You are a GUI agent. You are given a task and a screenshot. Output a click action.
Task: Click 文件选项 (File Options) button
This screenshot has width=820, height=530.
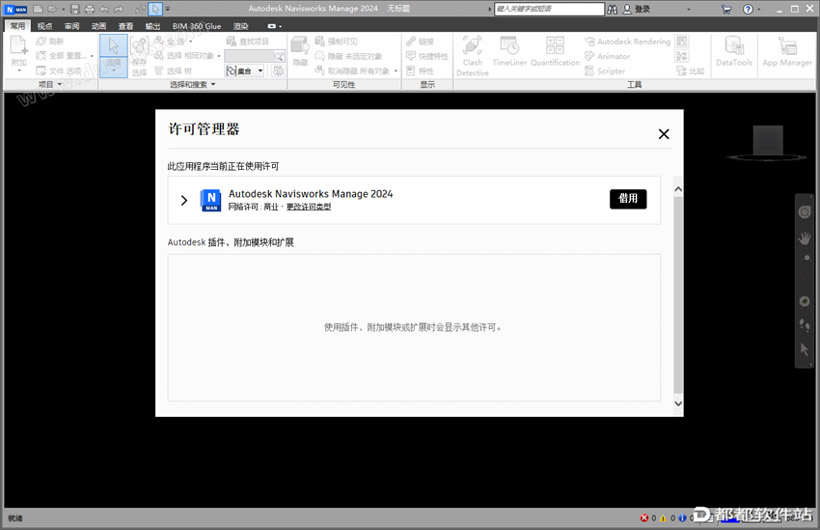point(58,71)
